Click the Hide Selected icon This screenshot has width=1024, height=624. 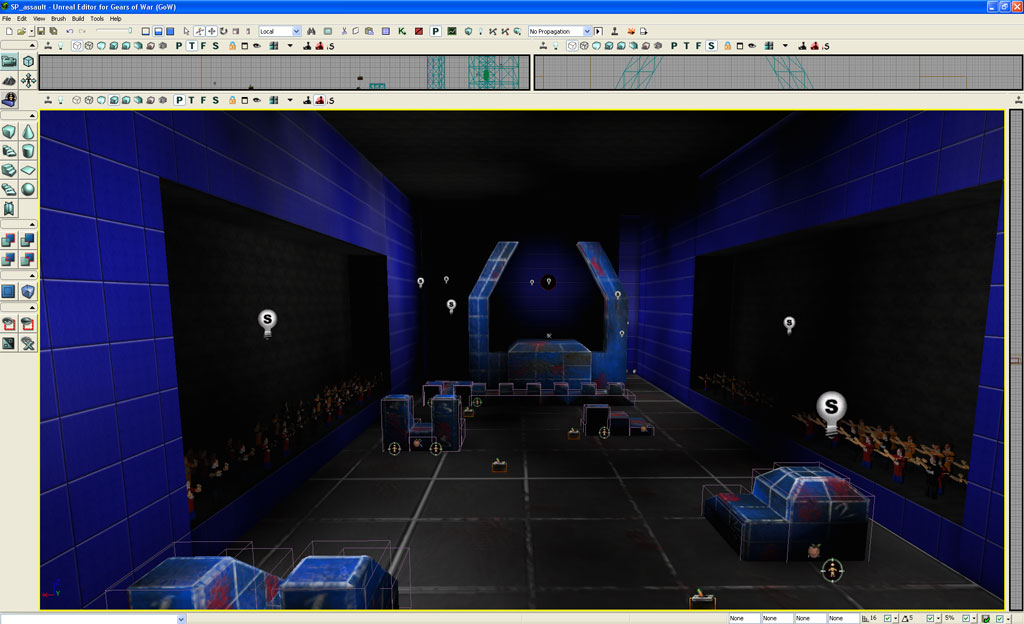click(x=28, y=324)
